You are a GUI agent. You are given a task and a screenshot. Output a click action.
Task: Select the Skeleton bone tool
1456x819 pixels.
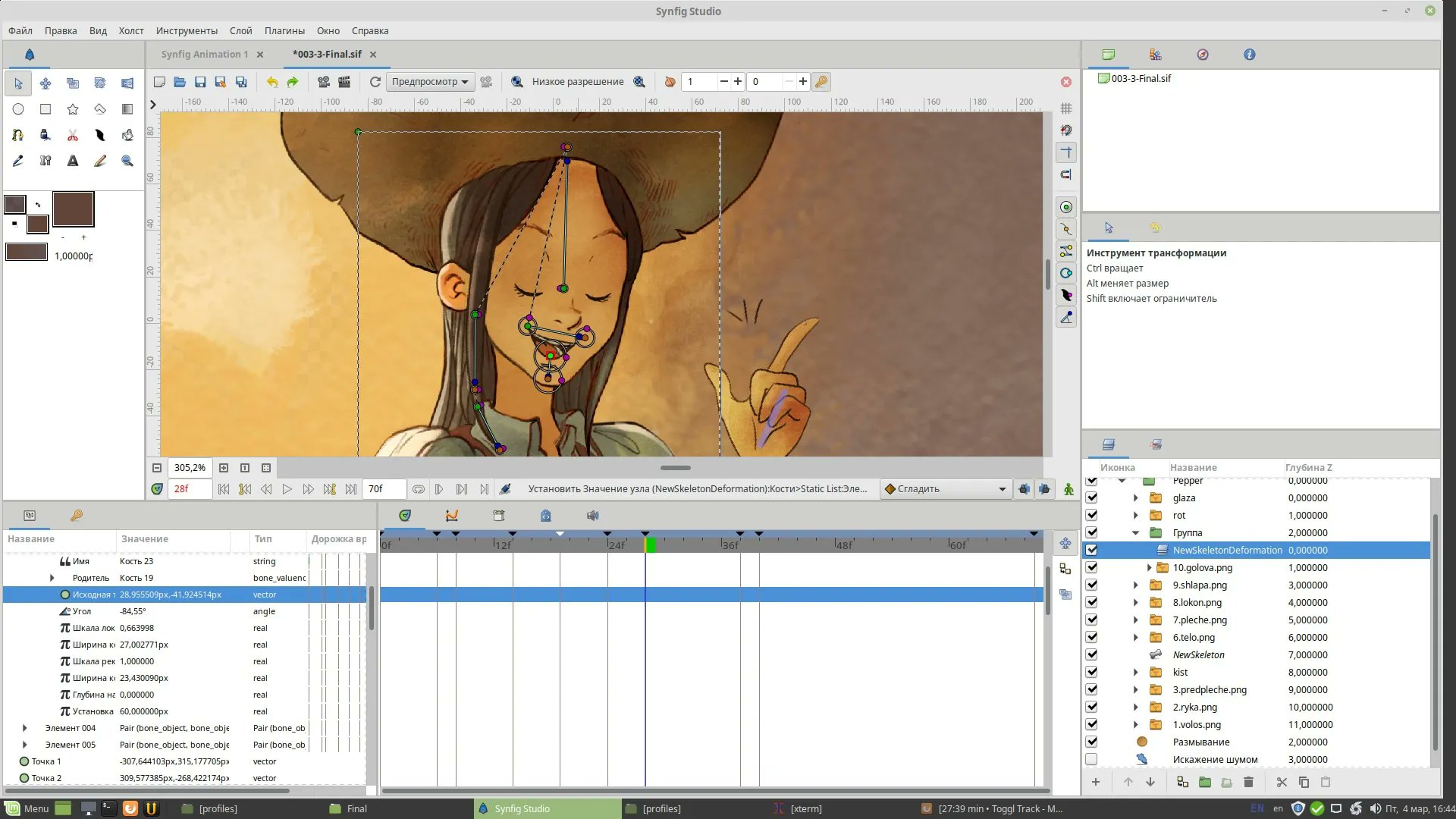45,161
